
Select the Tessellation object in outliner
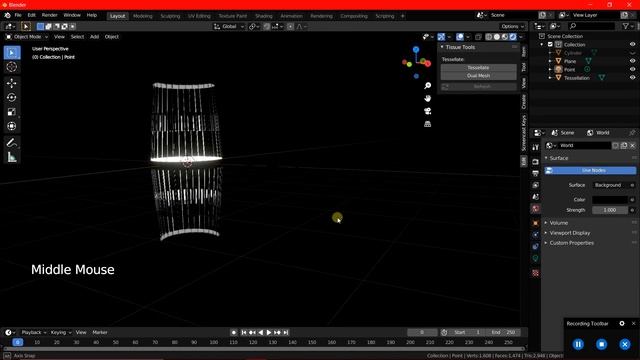coord(577,78)
